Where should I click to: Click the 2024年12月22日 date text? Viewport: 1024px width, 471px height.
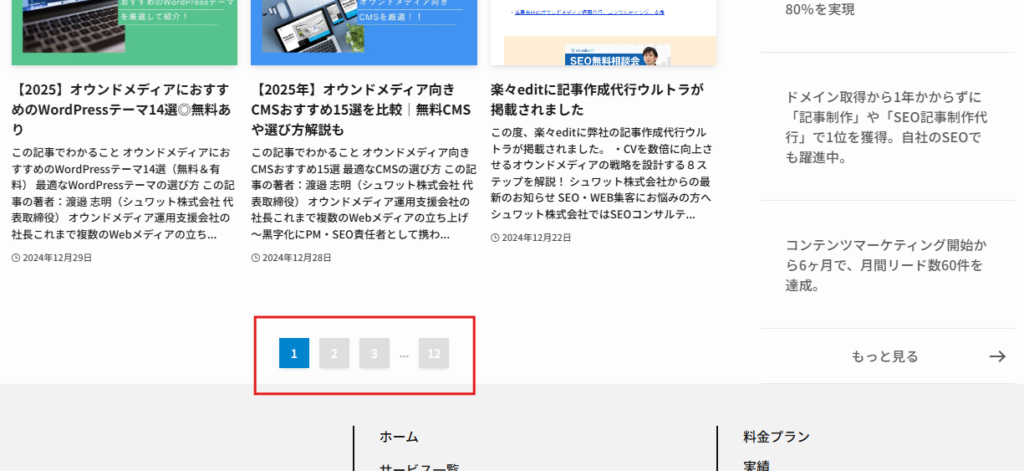[x=537, y=238]
